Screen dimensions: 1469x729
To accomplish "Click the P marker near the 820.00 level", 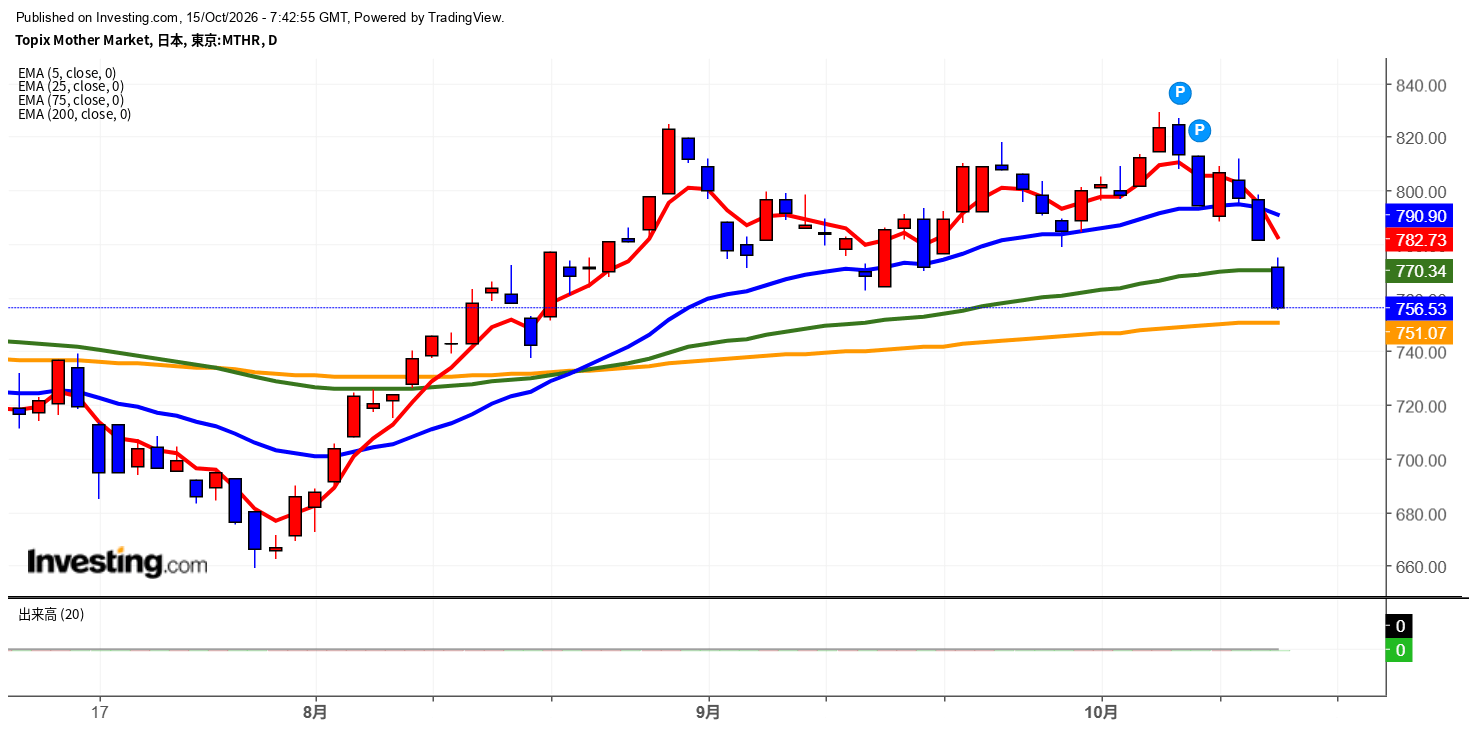I will [1200, 130].
